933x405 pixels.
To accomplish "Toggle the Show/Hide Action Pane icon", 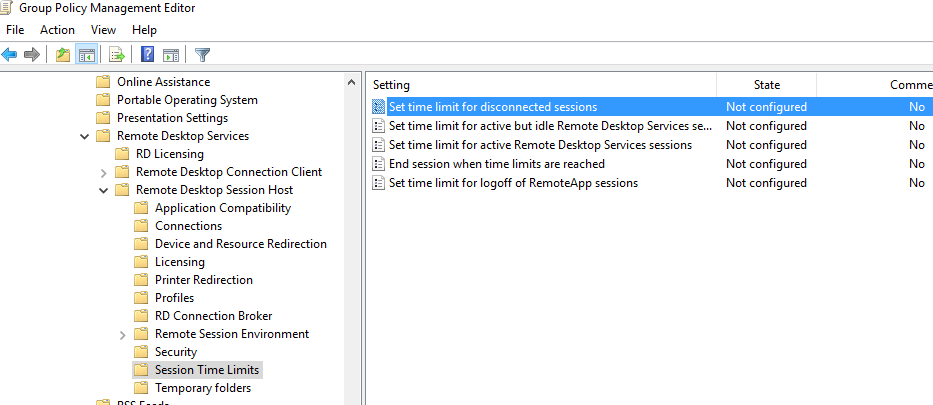I will [x=171, y=55].
